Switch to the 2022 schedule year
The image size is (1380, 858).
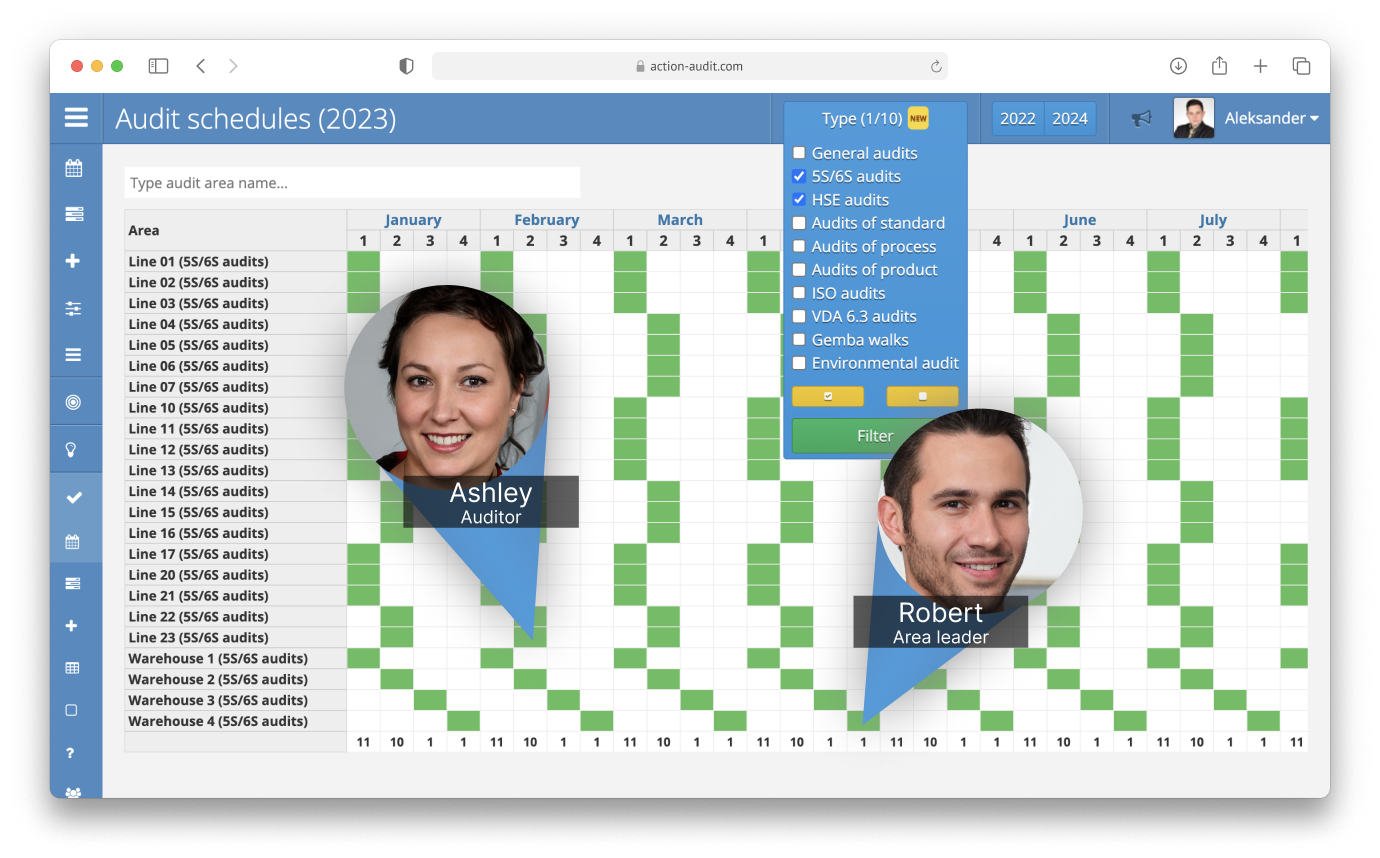[1018, 118]
